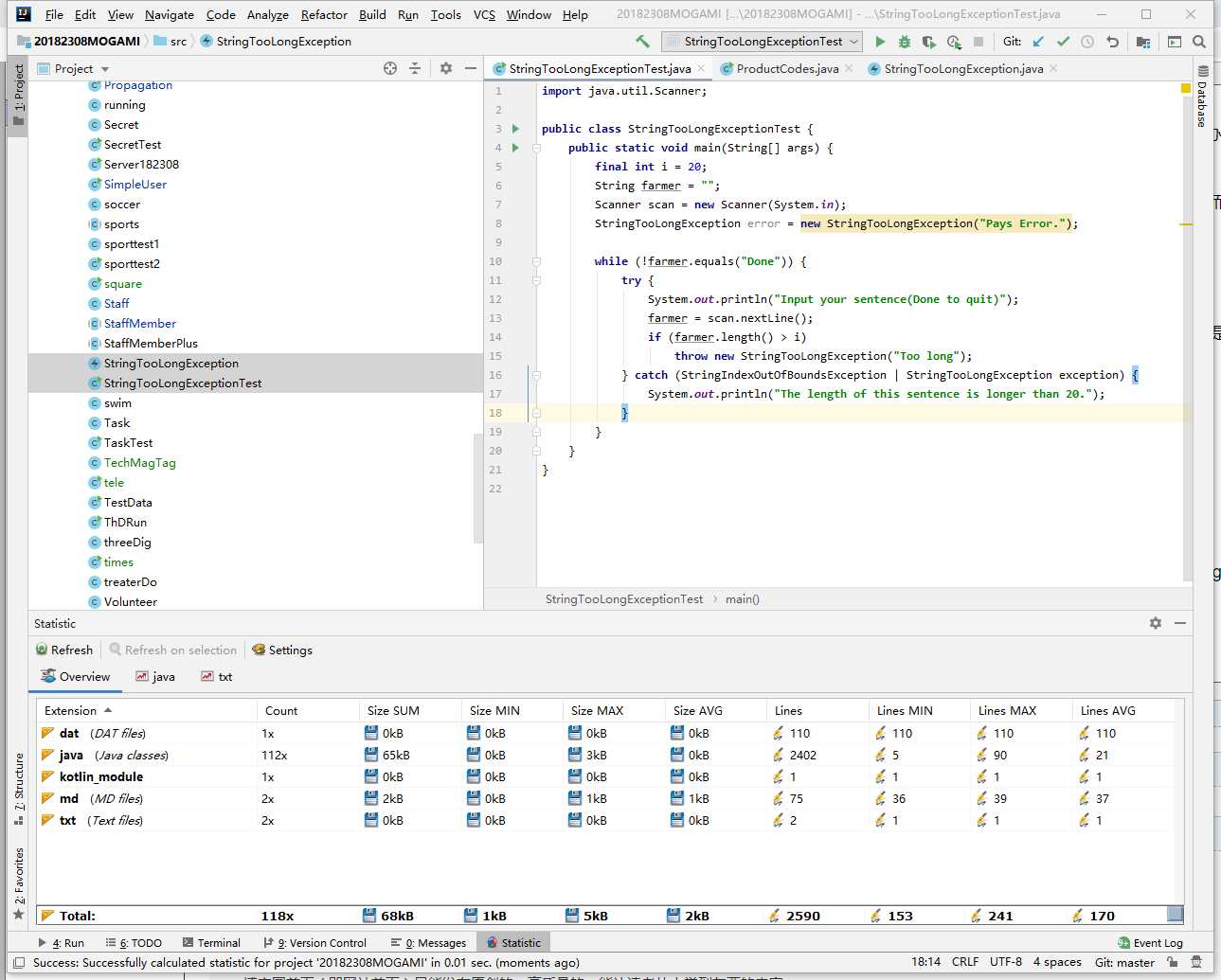This screenshot has width=1221, height=980.
Task: Toggle the Database side panel
Action: (1202, 97)
